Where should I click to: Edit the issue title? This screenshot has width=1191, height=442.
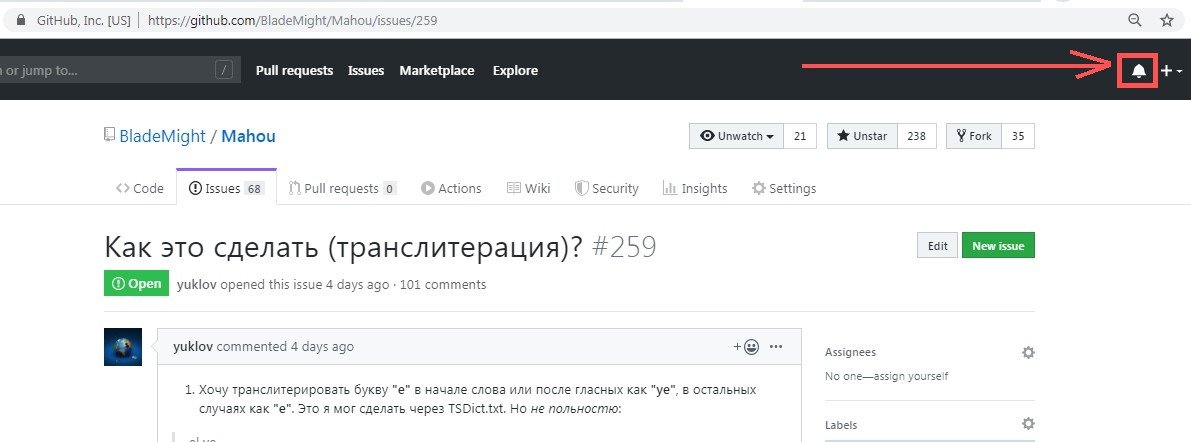click(x=937, y=246)
